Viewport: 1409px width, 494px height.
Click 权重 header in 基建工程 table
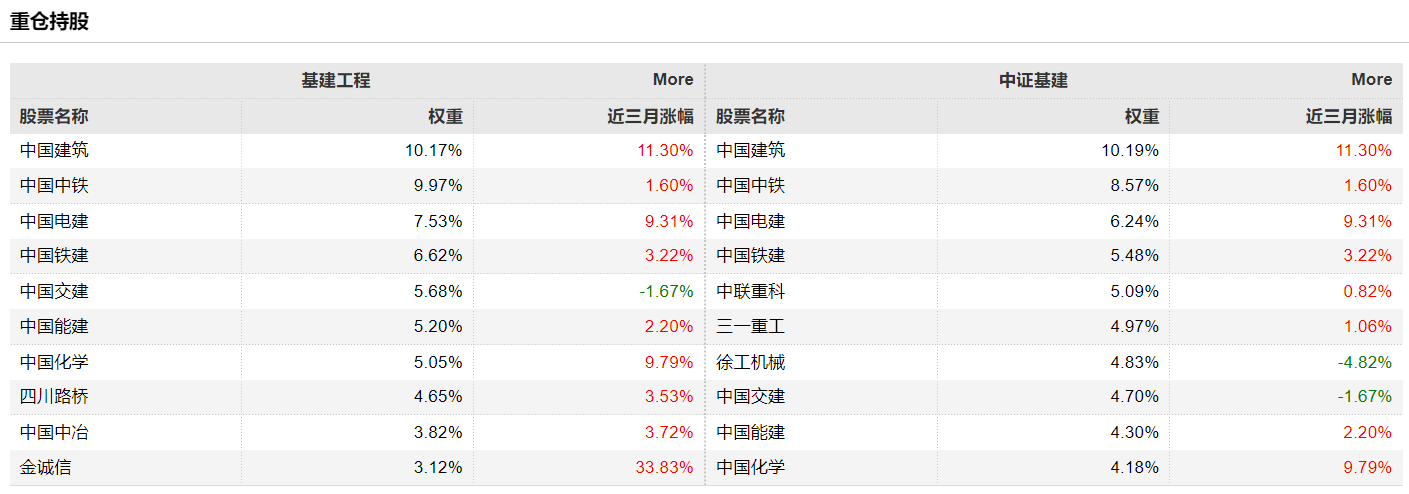pos(446,116)
